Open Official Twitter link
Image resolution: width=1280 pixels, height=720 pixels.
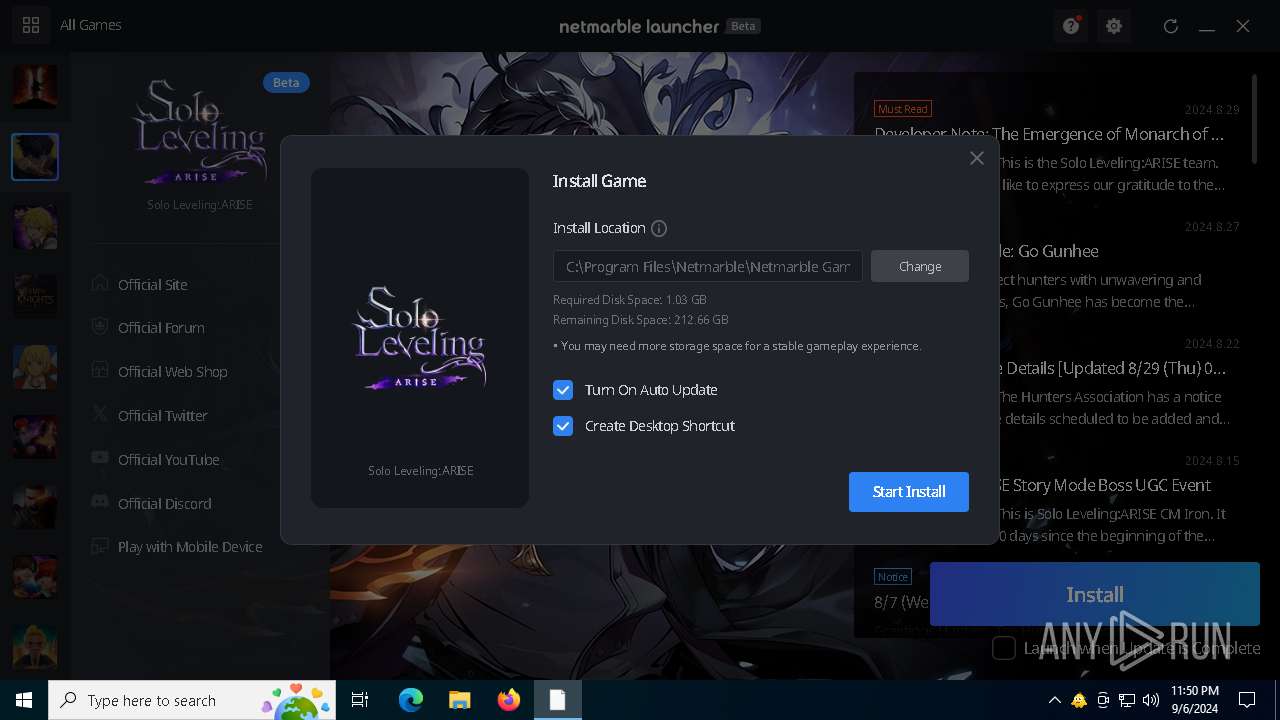pos(162,416)
